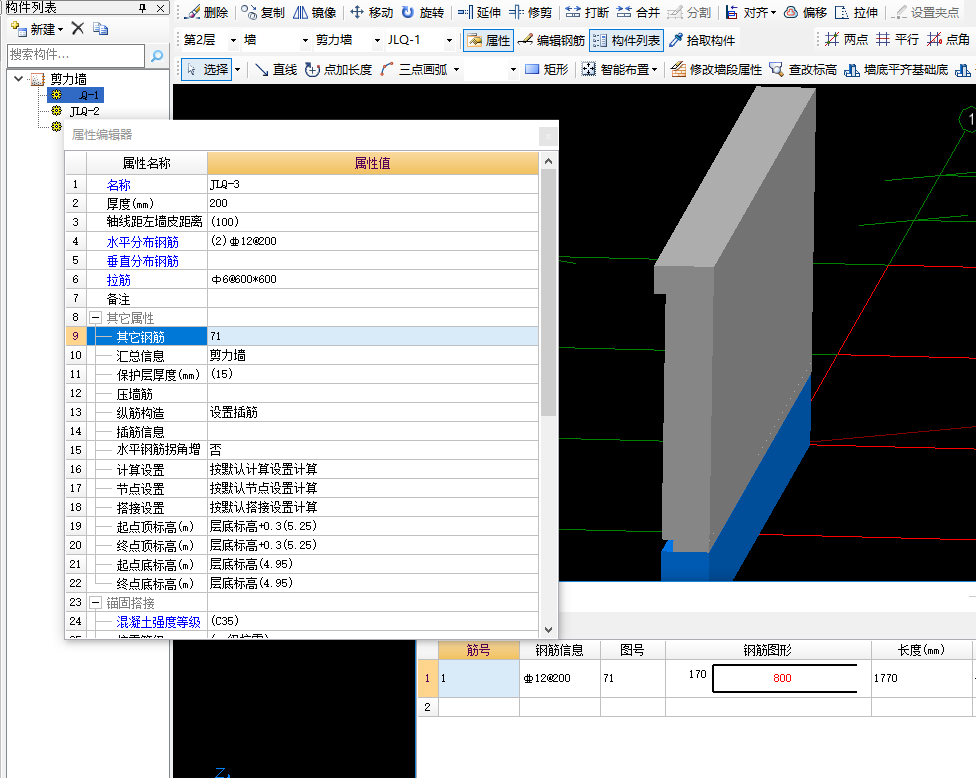Select the 旋转 (rotate) tool
This screenshot has height=778, width=976.
click(x=423, y=12)
